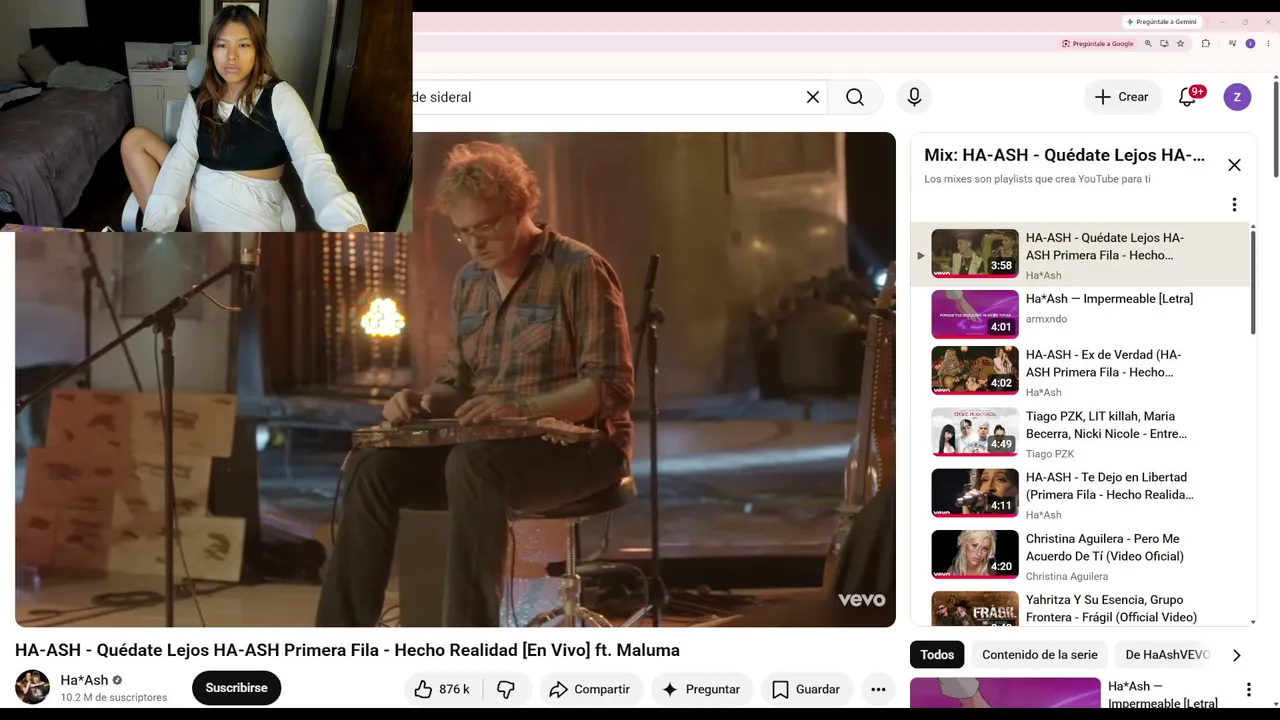Save the video with Guardar

[806, 689]
